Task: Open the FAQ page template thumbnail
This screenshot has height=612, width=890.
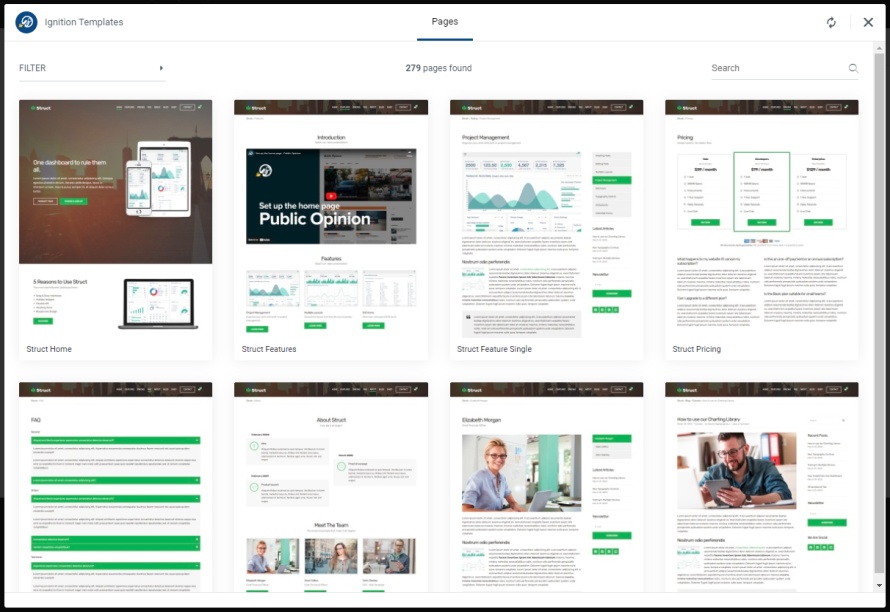Action: pyautogui.click(x=116, y=487)
